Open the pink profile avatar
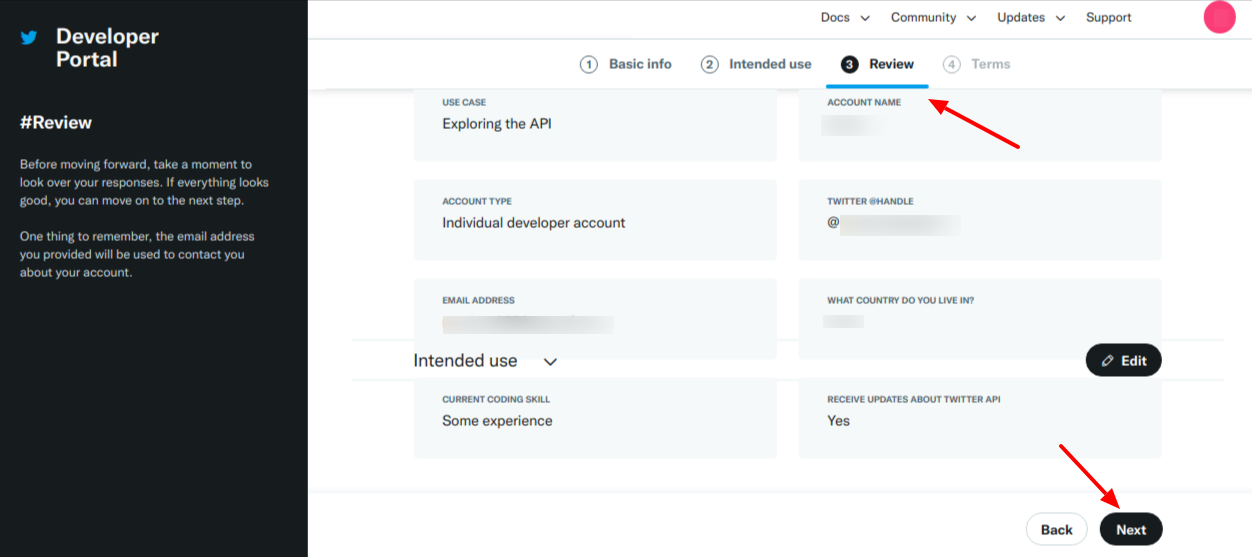Screen dimensions: 1252x557 [x=1219, y=17]
